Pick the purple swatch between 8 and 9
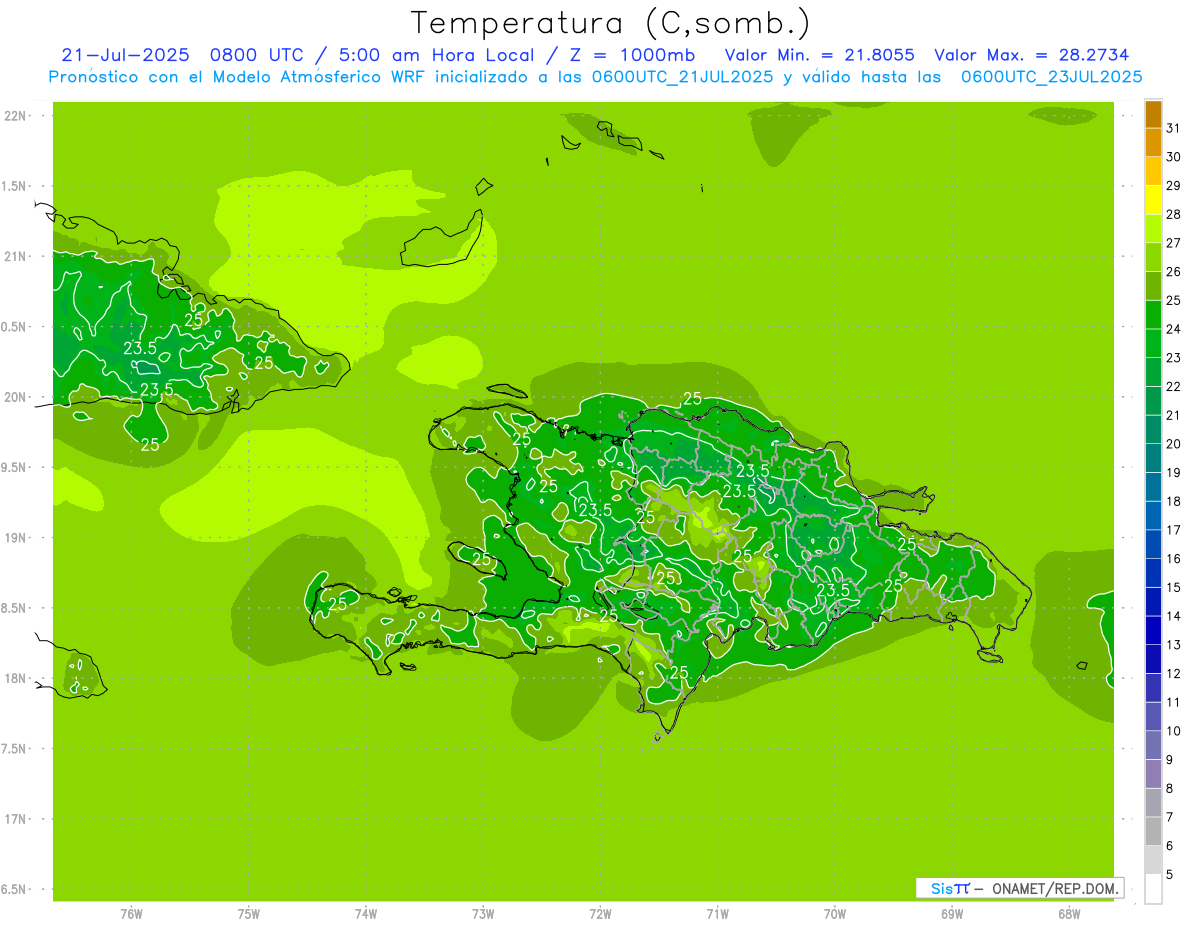The width and height of the screenshot is (1200, 927). pyautogui.click(x=1153, y=775)
